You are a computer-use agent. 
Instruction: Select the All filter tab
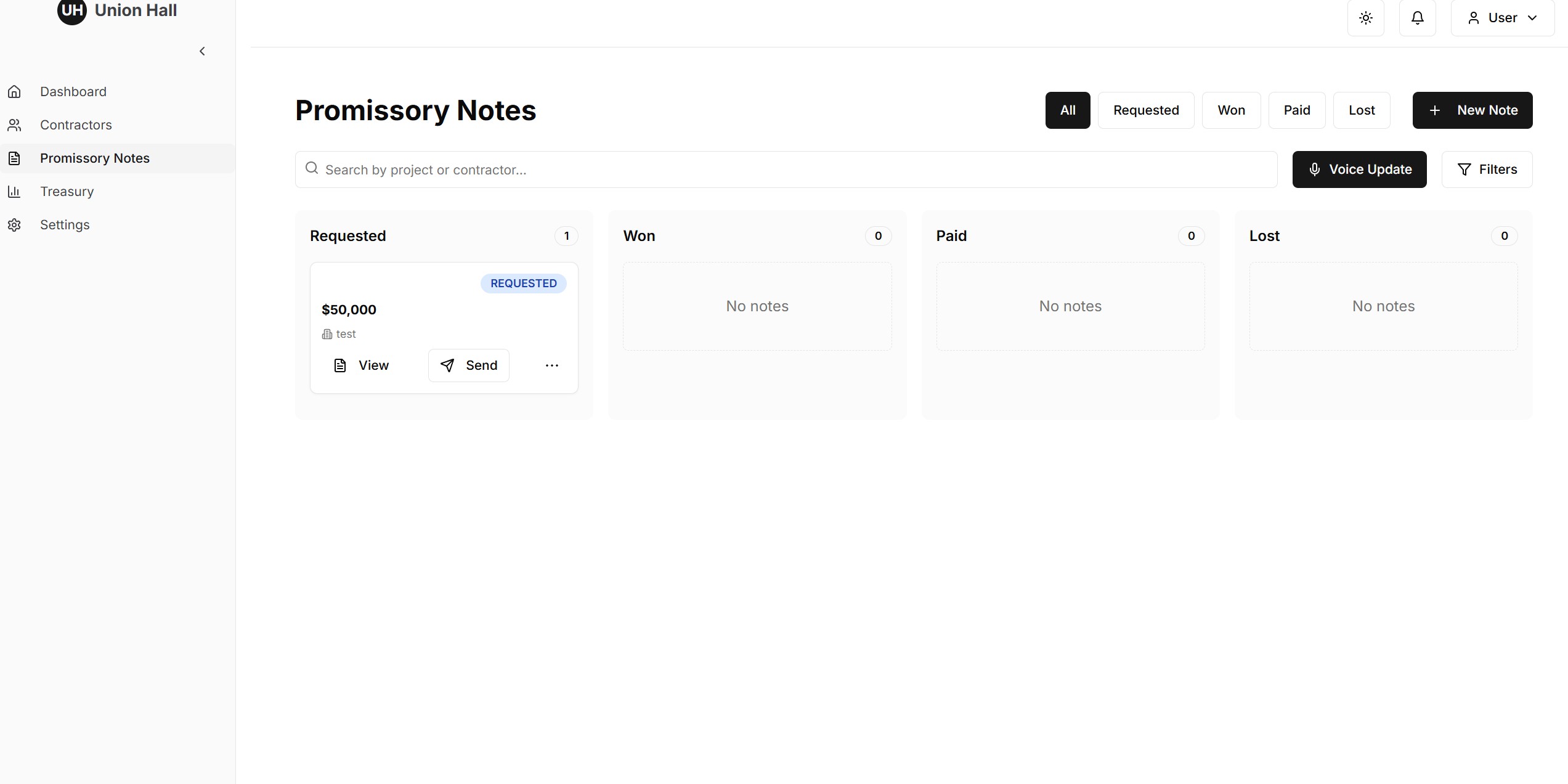(x=1067, y=110)
